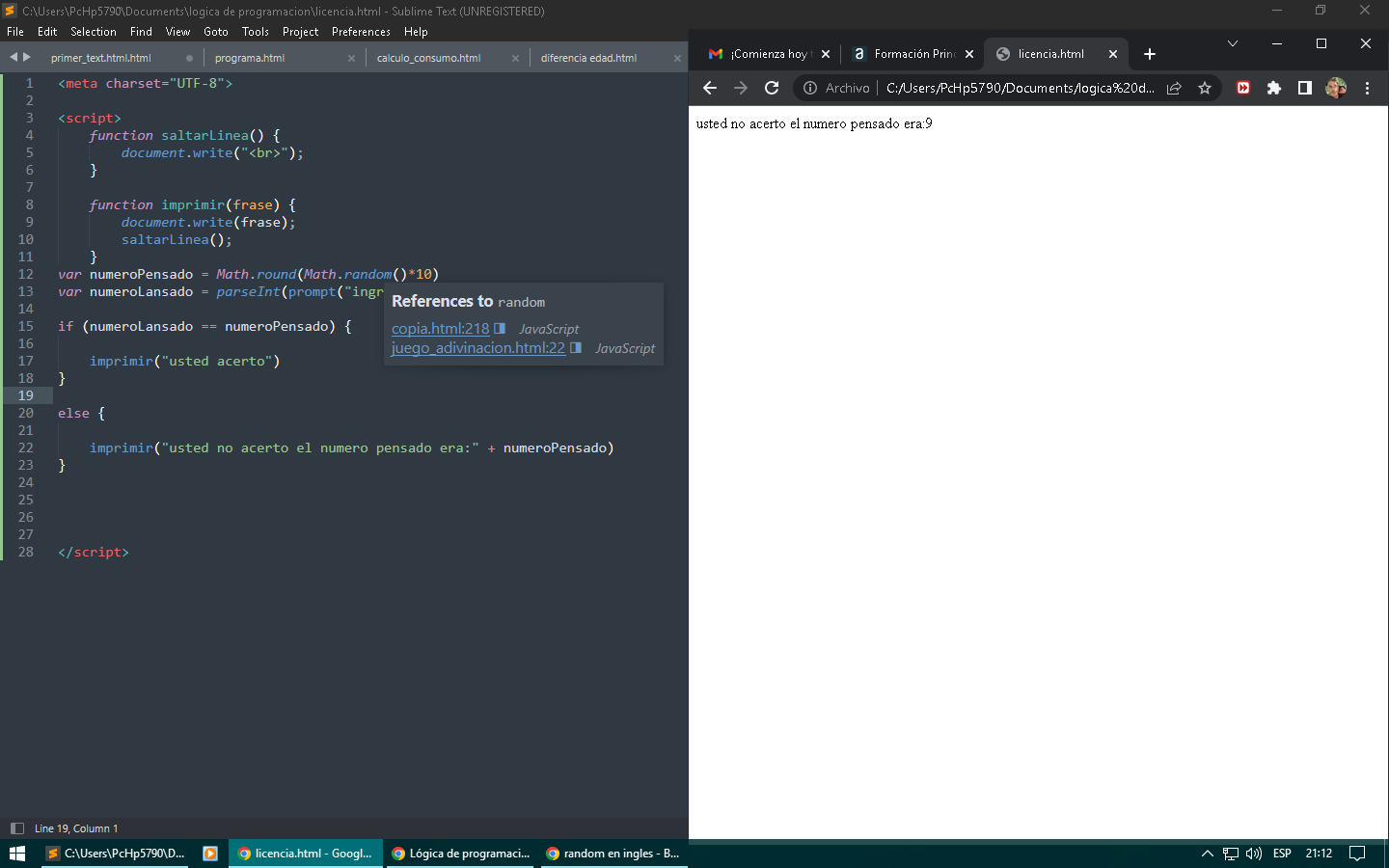Go back in Chrome
Screen dimensions: 1389x868
pos(710,88)
